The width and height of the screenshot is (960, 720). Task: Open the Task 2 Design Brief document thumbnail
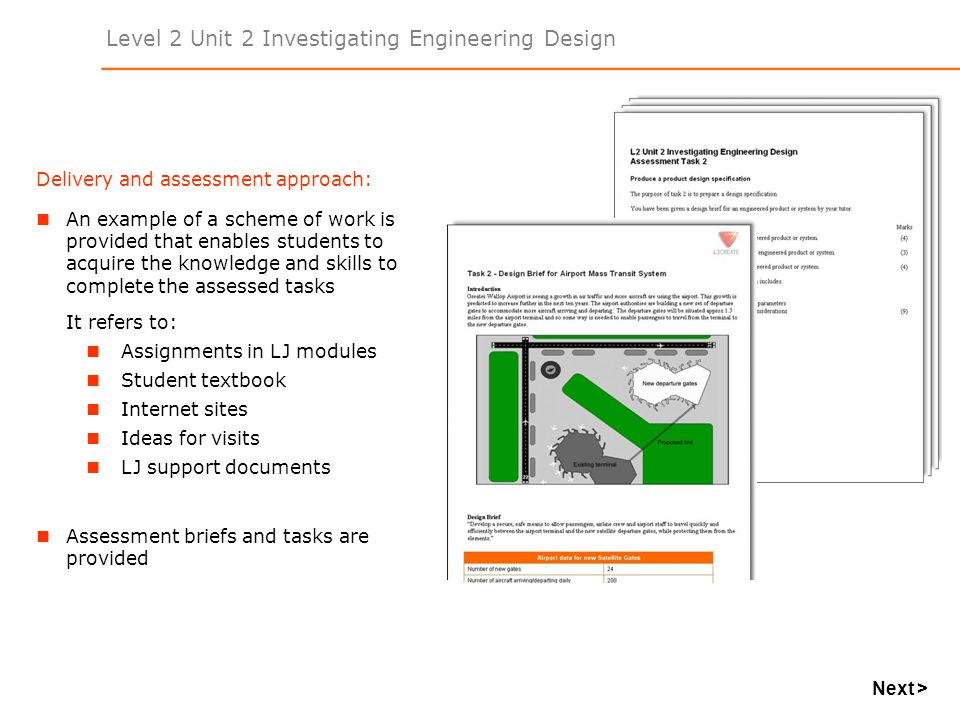pyautogui.click(x=600, y=402)
